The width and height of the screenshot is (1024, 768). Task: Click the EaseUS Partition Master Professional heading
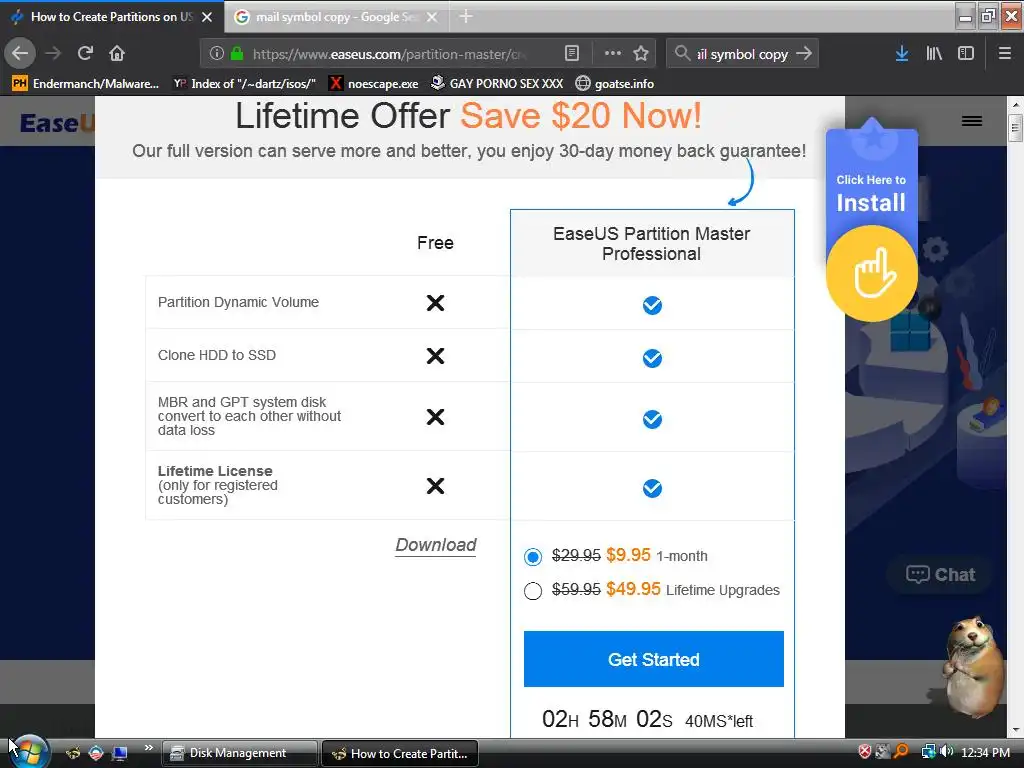click(x=652, y=244)
